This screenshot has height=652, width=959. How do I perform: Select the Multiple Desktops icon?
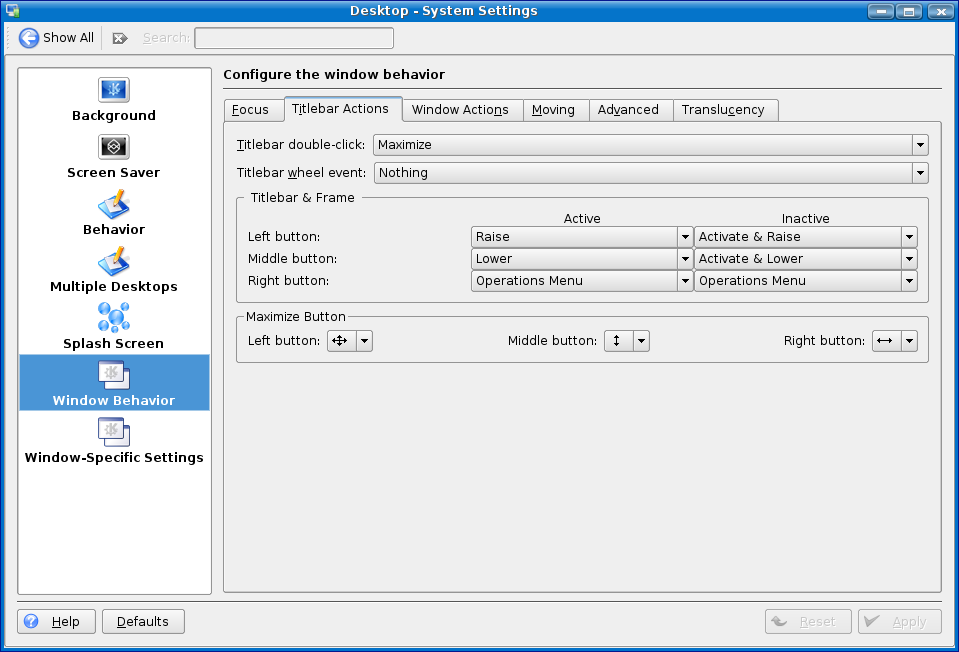113,261
